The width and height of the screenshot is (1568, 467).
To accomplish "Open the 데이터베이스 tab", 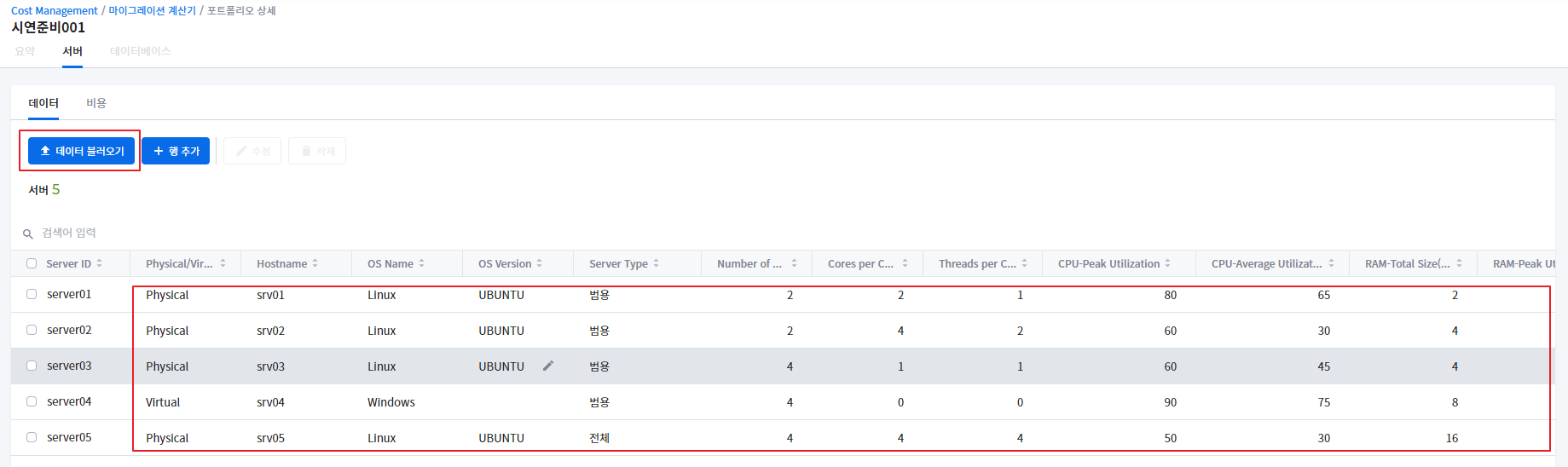I will [x=141, y=51].
